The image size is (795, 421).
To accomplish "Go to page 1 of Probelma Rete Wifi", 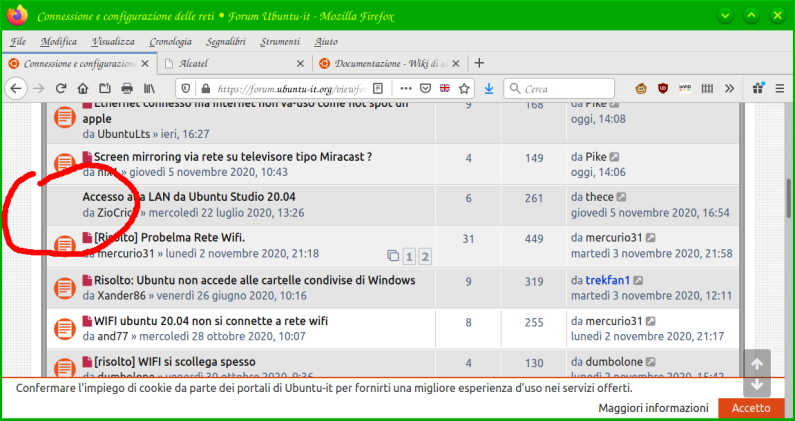I will tap(409, 257).
